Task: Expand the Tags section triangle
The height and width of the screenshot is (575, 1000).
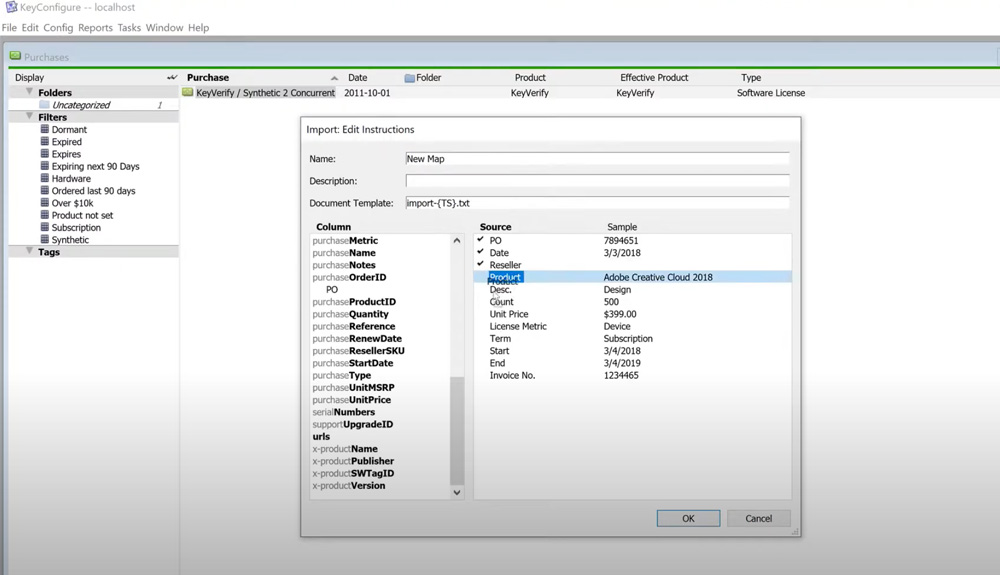Action: tap(29, 251)
